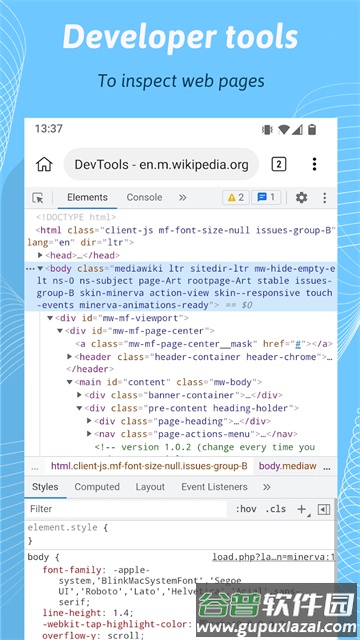
Task: Toggle the computed styles sidebar pane icon
Action: click(324, 509)
